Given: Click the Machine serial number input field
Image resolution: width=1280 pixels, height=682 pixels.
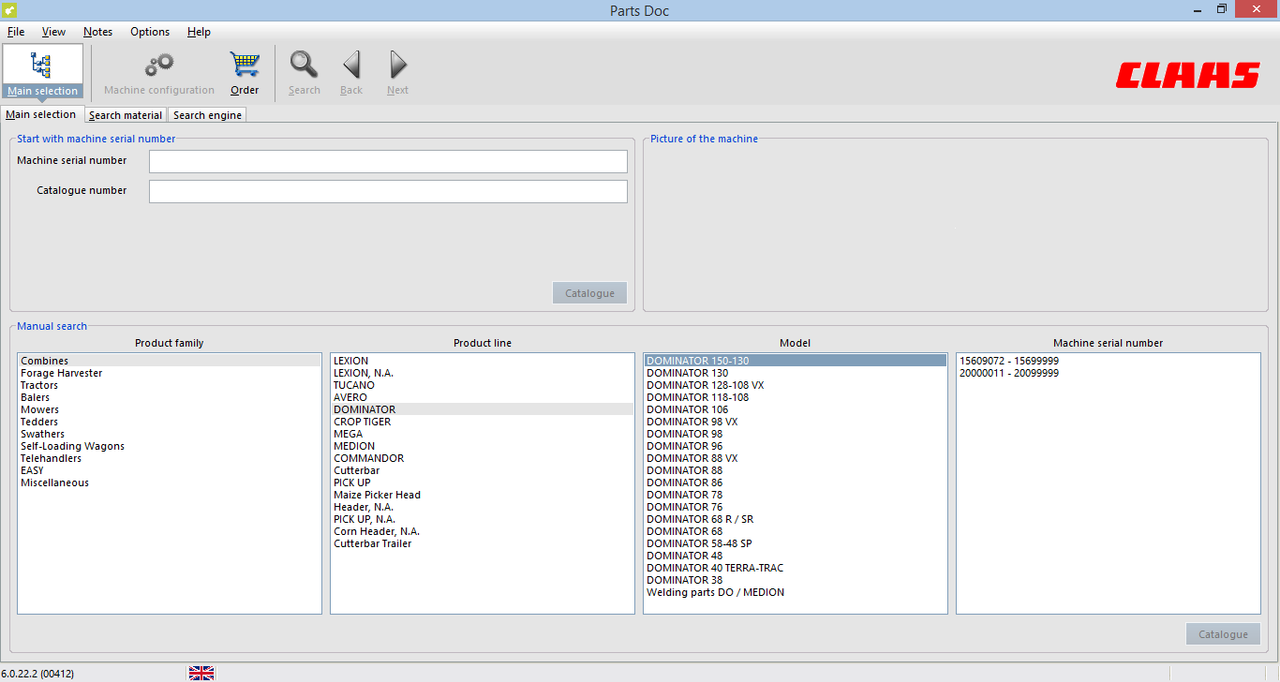Looking at the screenshot, I should coord(388,161).
